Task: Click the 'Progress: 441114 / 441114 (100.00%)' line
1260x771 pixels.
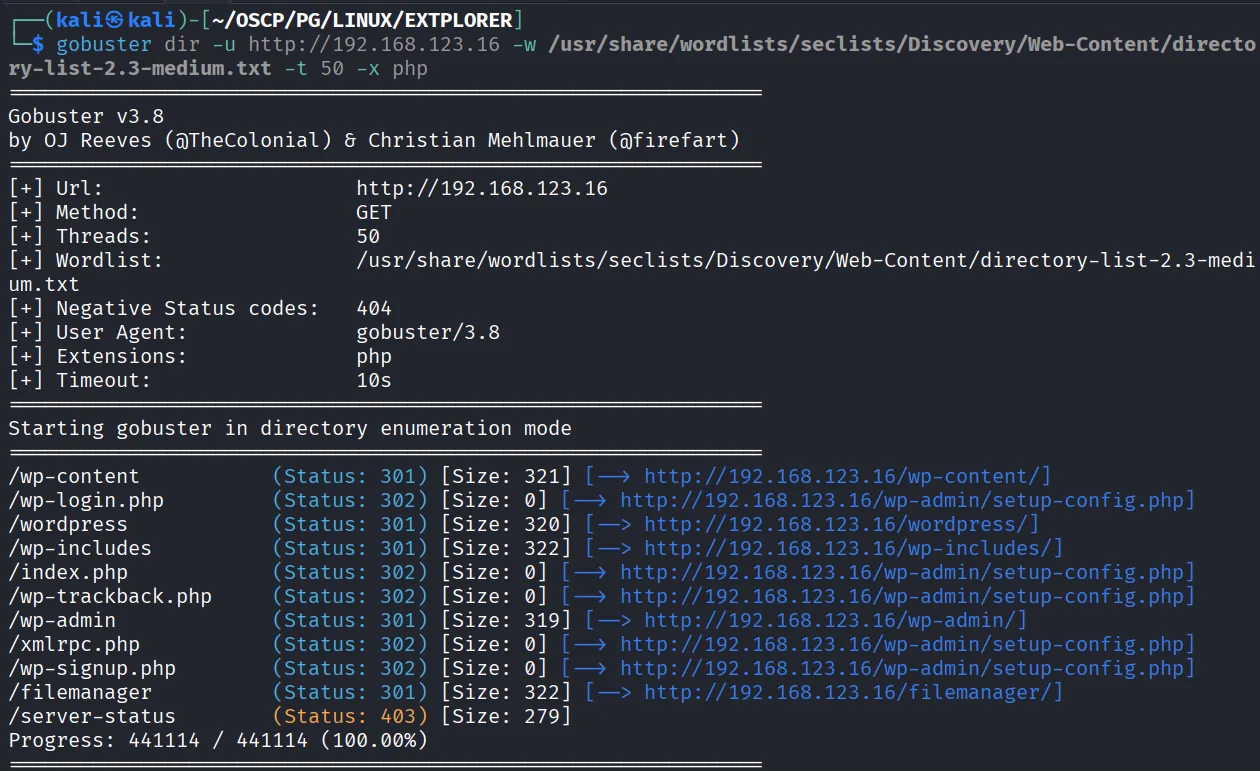Action: point(218,740)
